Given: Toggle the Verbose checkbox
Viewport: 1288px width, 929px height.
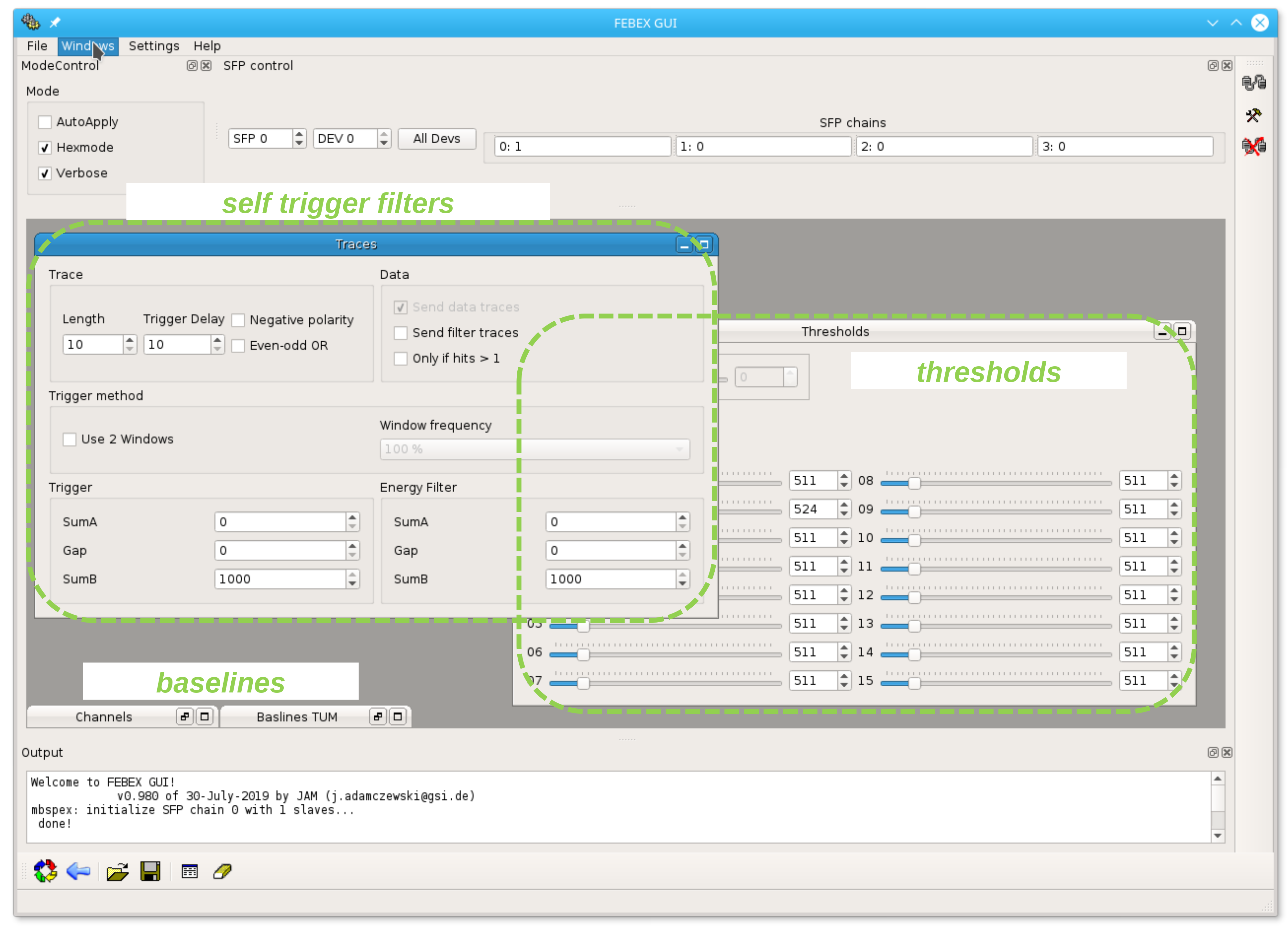Looking at the screenshot, I should pyautogui.click(x=45, y=173).
